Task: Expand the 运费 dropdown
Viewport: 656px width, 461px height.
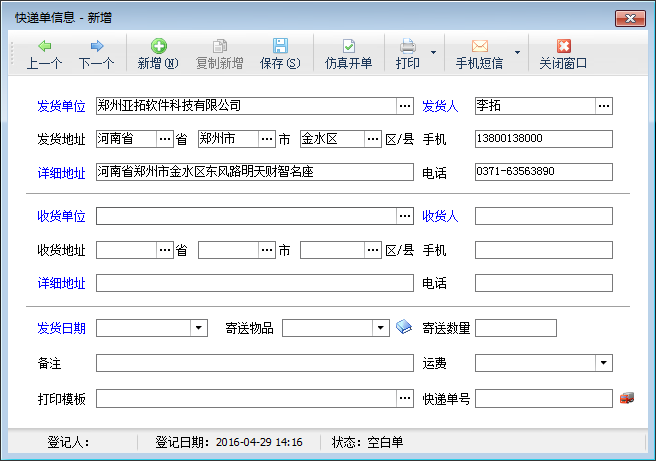Action: pyautogui.click(x=604, y=363)
